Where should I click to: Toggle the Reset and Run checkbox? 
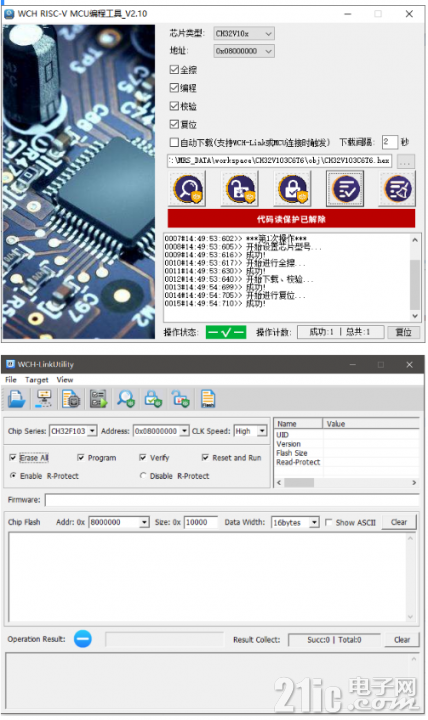pos(205,458)
